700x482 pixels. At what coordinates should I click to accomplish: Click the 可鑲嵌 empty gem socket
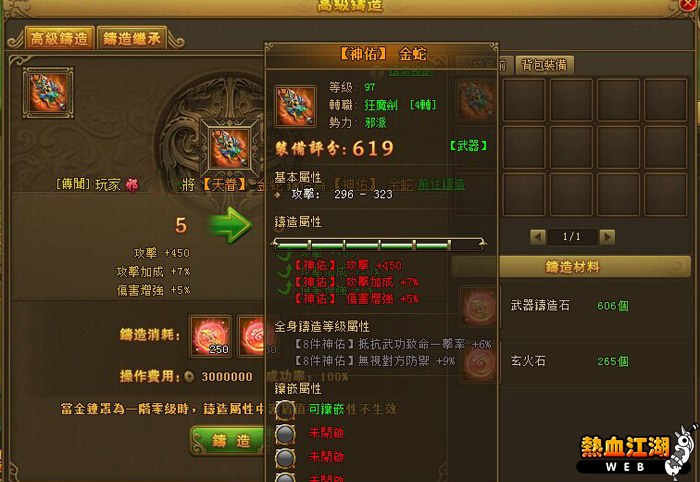pyautogui.click(x=285, y=410)
